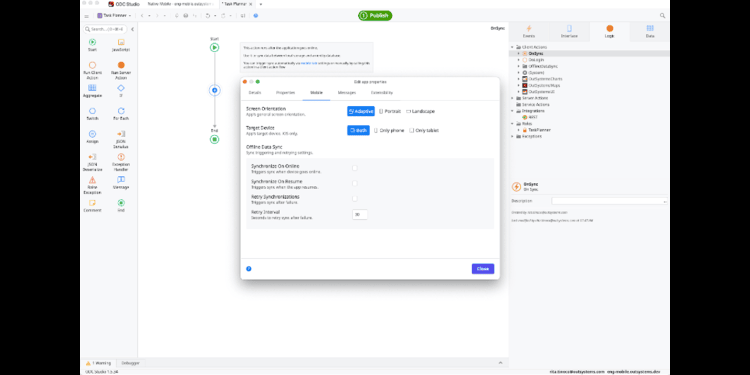Select the Assign tool in toolbox
The image size is (750, 375).
click(x=92, y=137)
